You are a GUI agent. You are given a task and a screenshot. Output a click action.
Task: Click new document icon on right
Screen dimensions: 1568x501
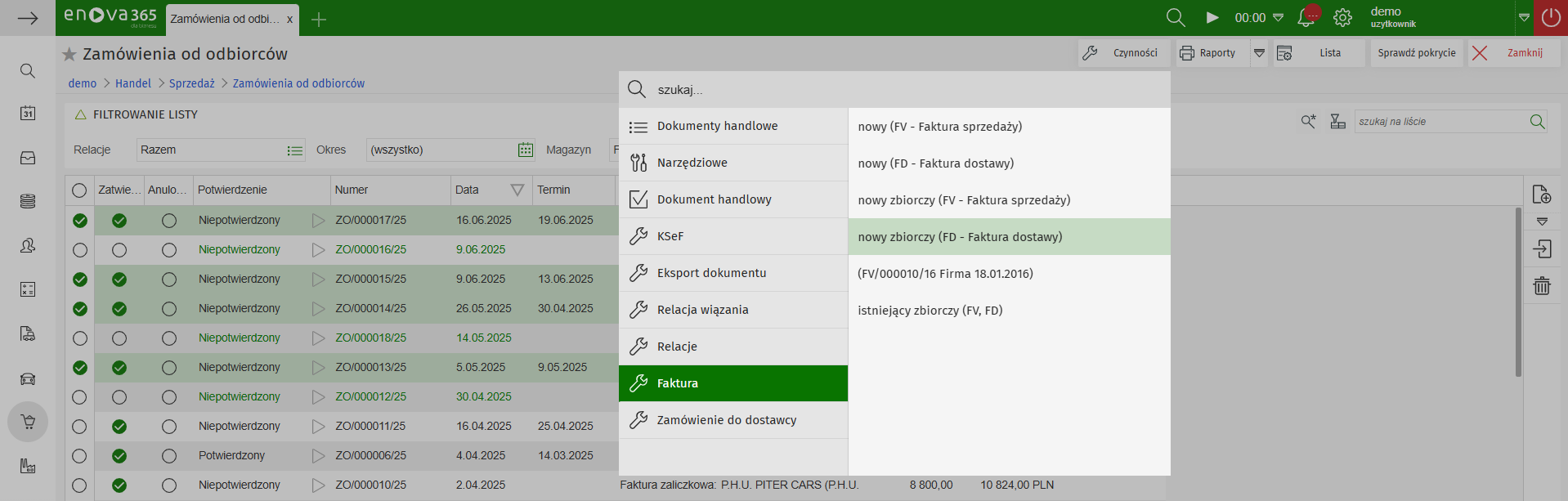1541,195
